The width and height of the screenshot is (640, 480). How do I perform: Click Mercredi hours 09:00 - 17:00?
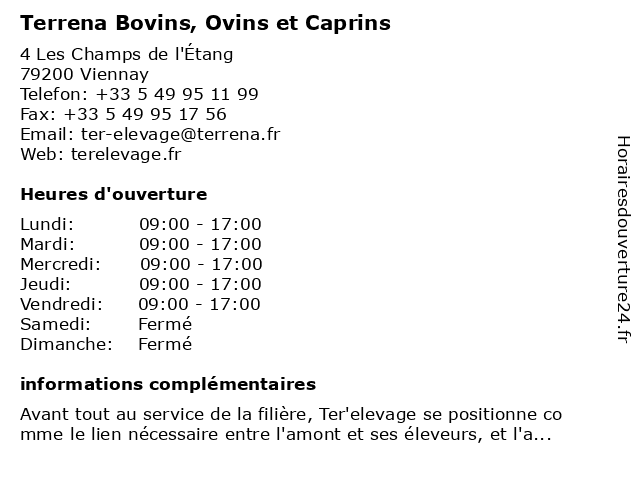201,264
